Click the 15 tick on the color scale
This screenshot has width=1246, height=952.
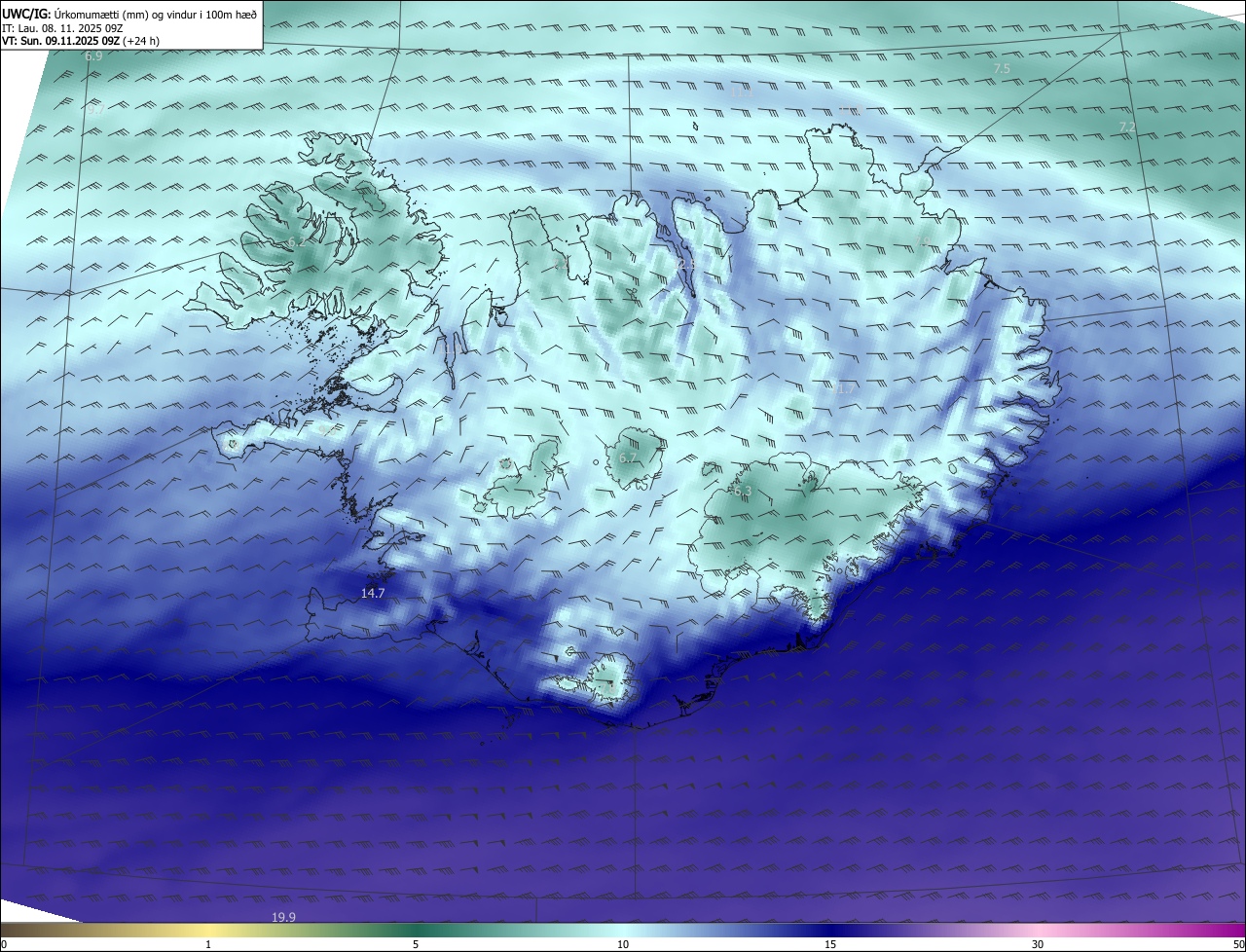click(x=830, y=944)
